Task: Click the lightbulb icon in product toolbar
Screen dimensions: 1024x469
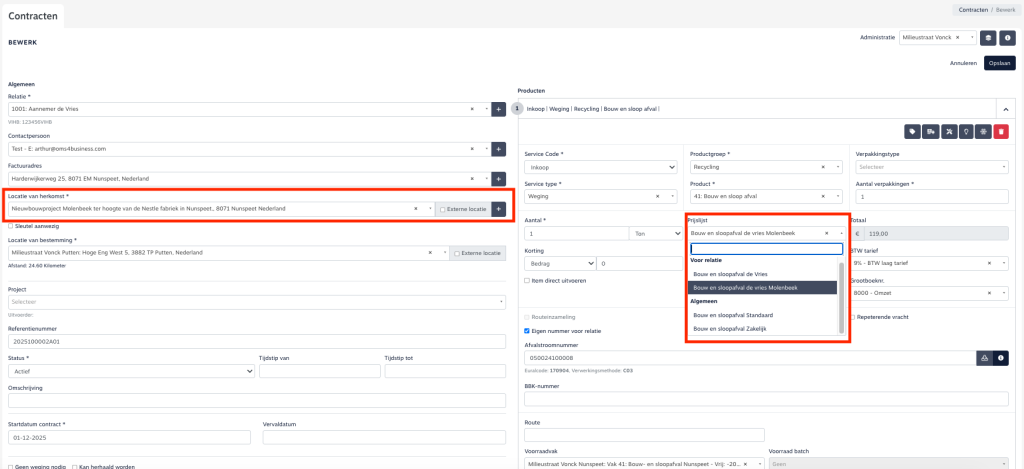Action: coord(966,131)
